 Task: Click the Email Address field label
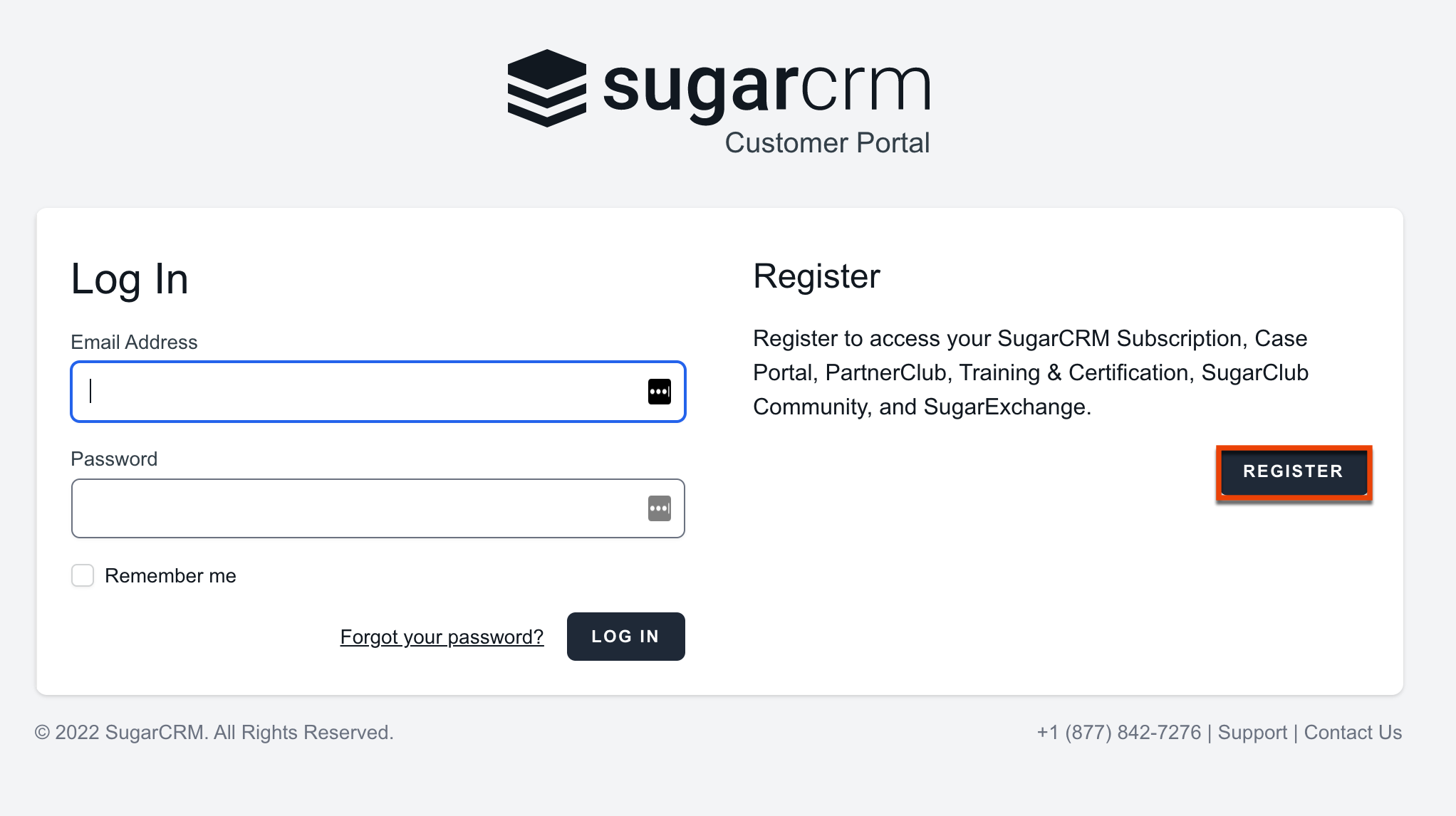coord(133,342)
